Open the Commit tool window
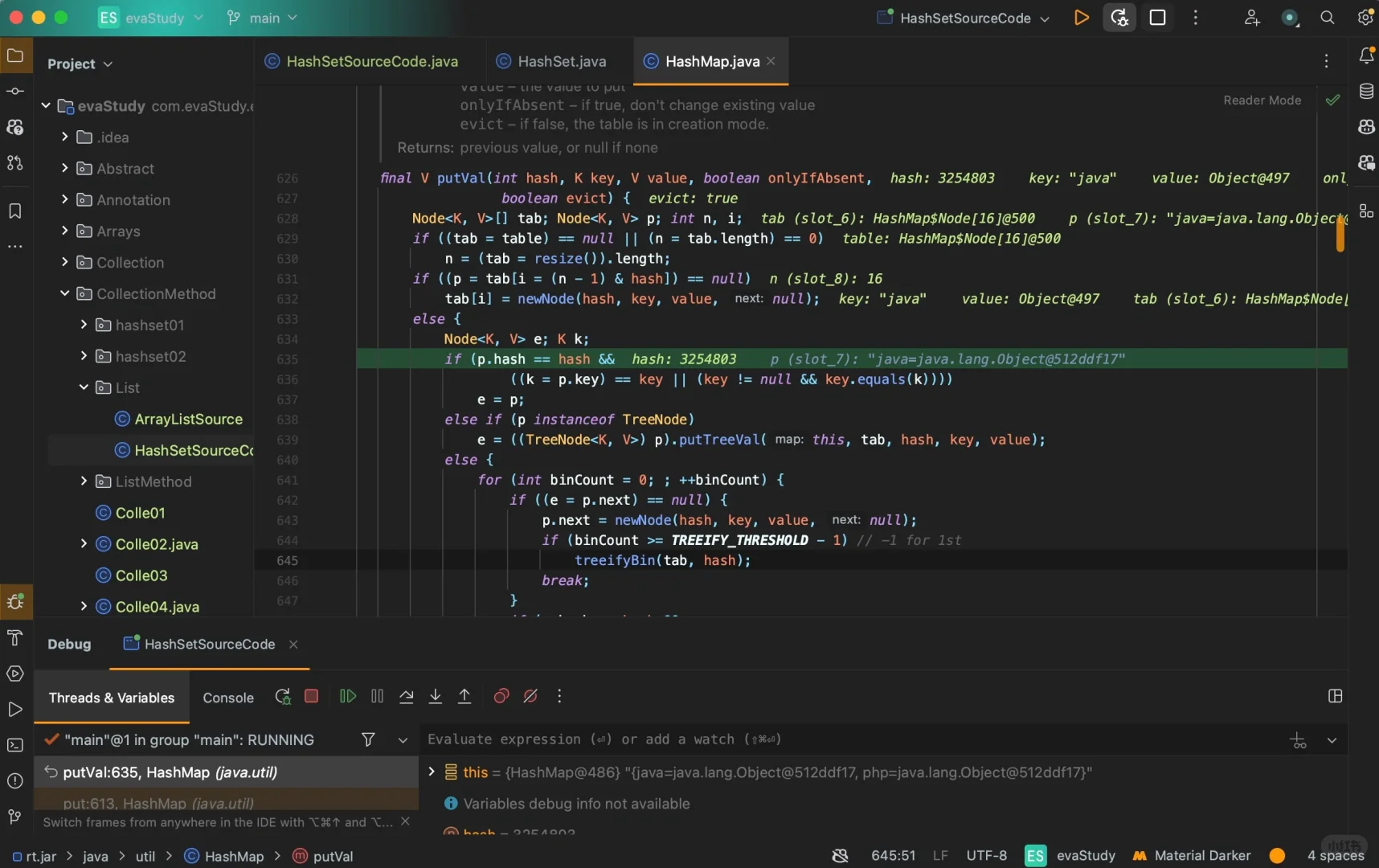The image size is (1379, 868). (x=15, y=91)
